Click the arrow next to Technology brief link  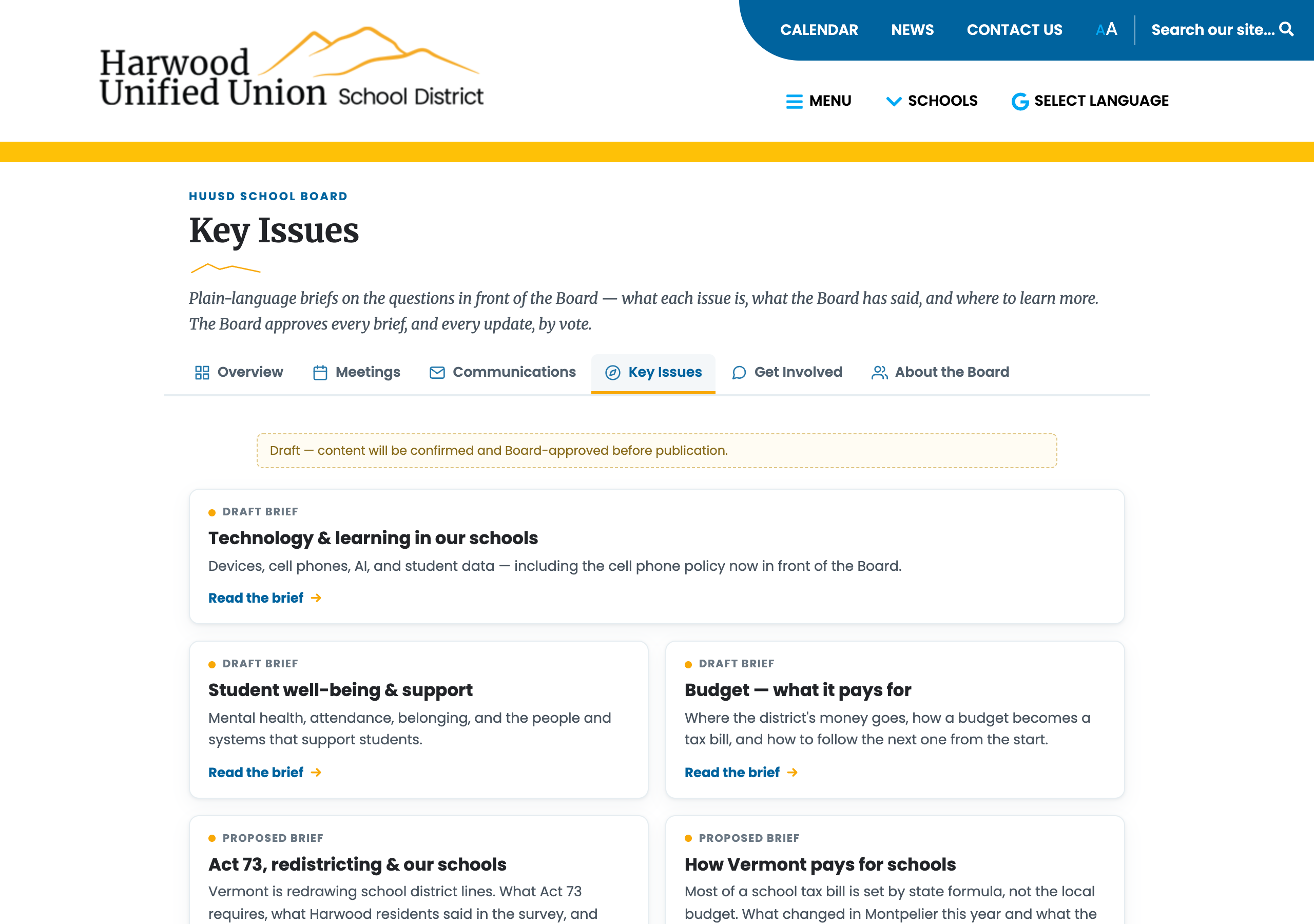[x=316, y=598]
